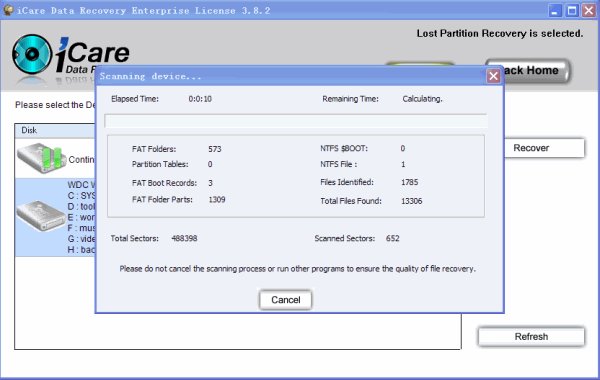The image size is (600, 380).
Task: Click the Total Files Found value
Action: (x=411, y=201)
